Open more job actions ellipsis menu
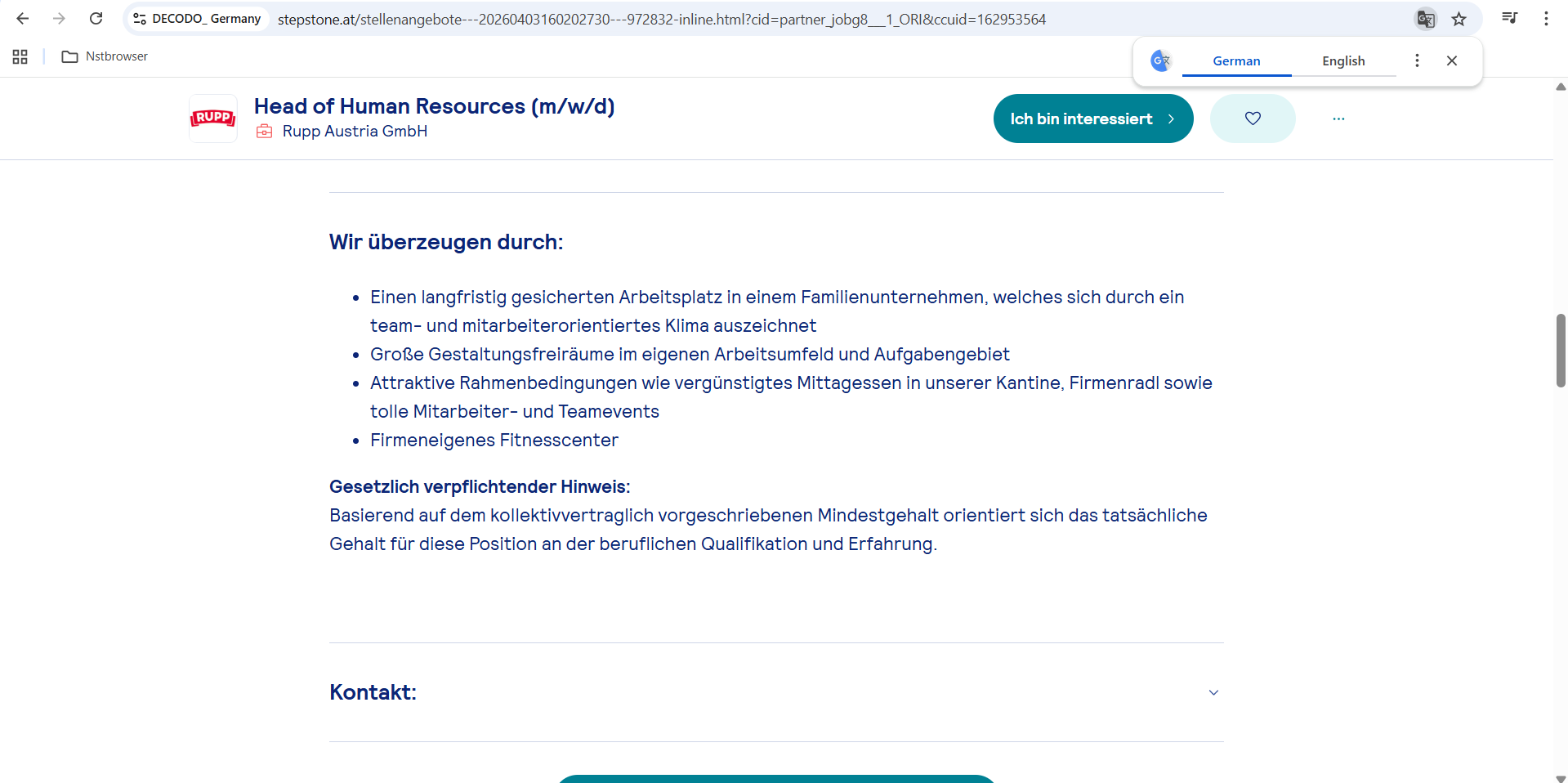1568x783 pixels. click(1338, 119)
